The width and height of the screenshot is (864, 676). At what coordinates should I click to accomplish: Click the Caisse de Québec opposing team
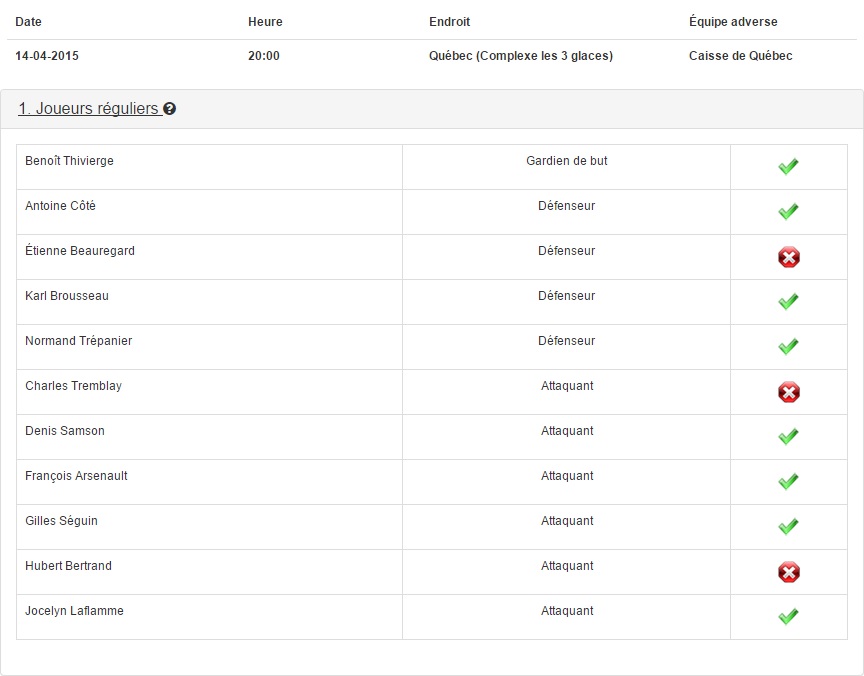point(741,56)
